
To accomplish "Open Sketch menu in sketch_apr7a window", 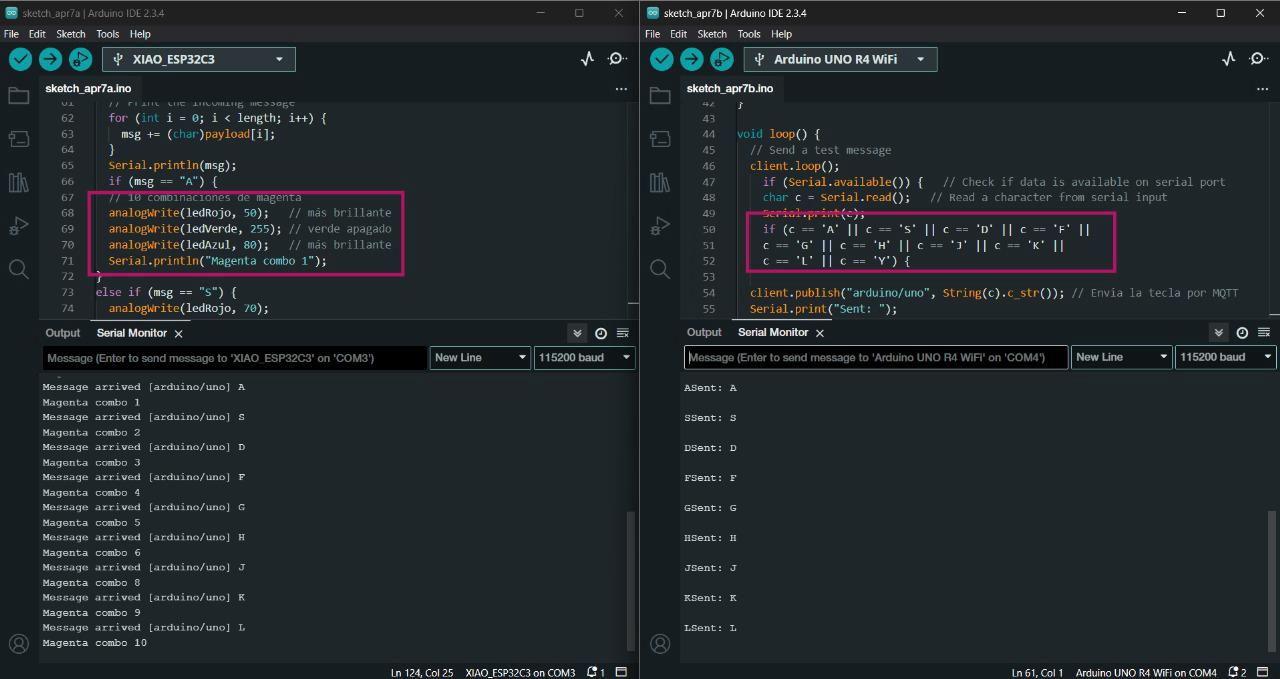I will [71, 34].
